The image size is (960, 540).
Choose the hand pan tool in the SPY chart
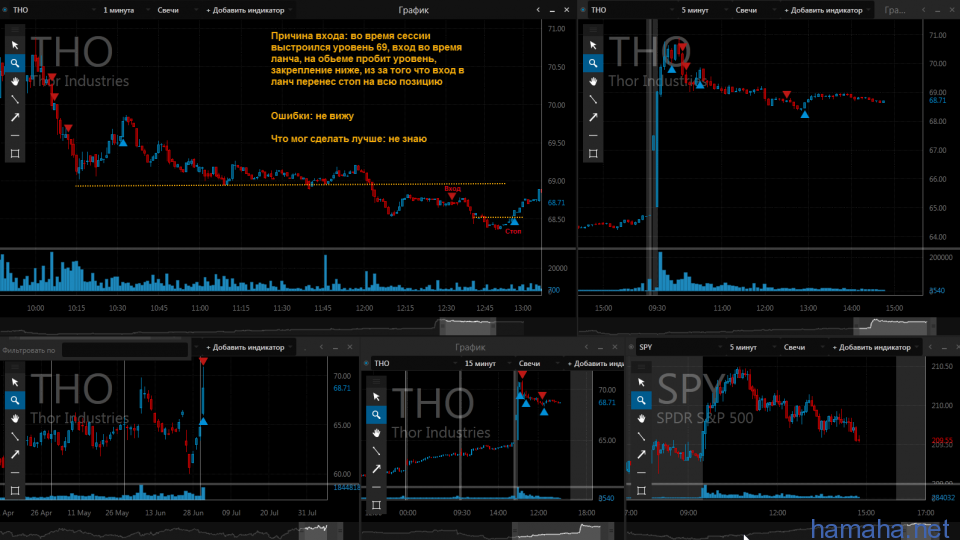pos(641,419)
